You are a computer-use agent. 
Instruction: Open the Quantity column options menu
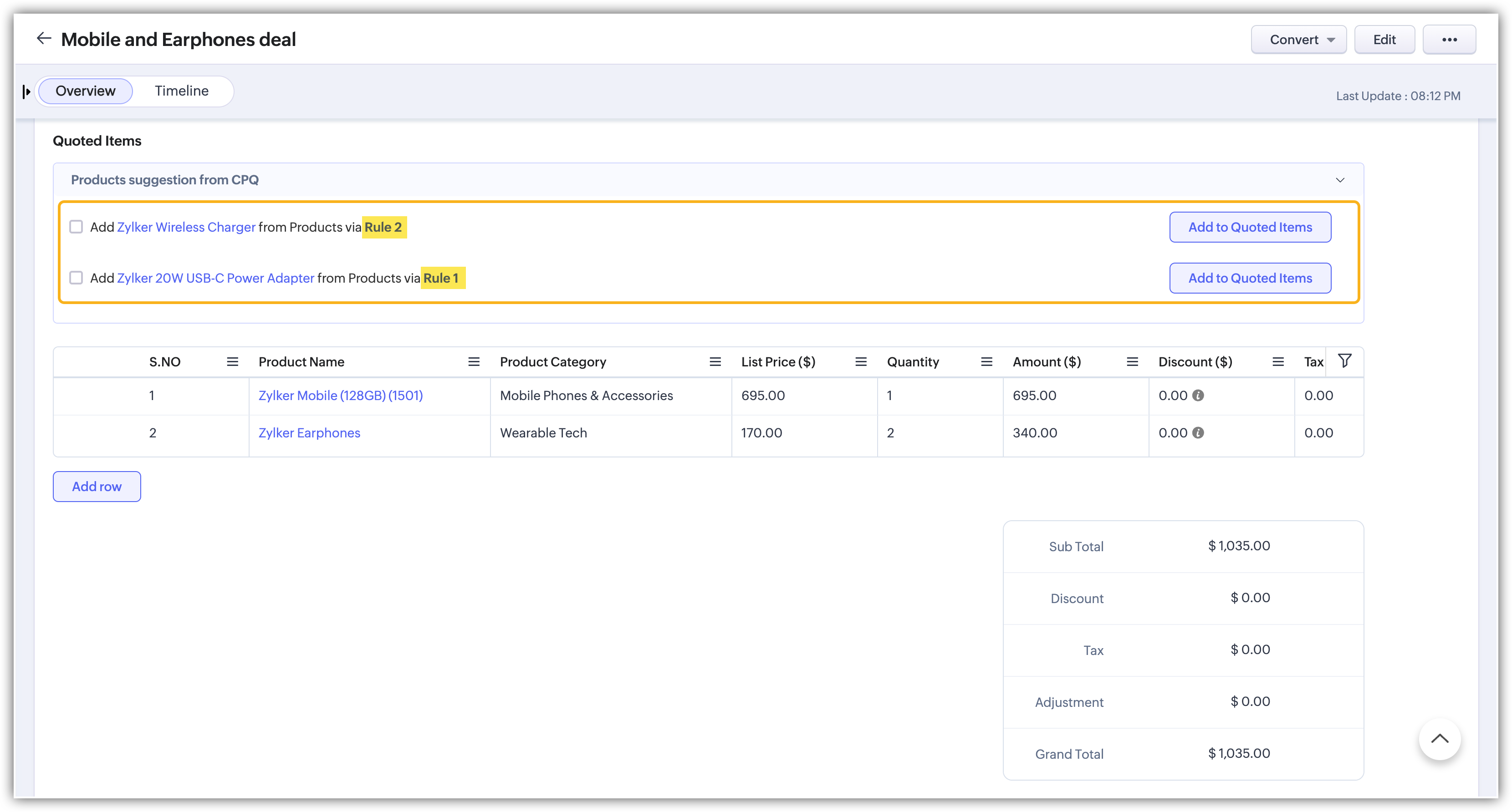987,362
